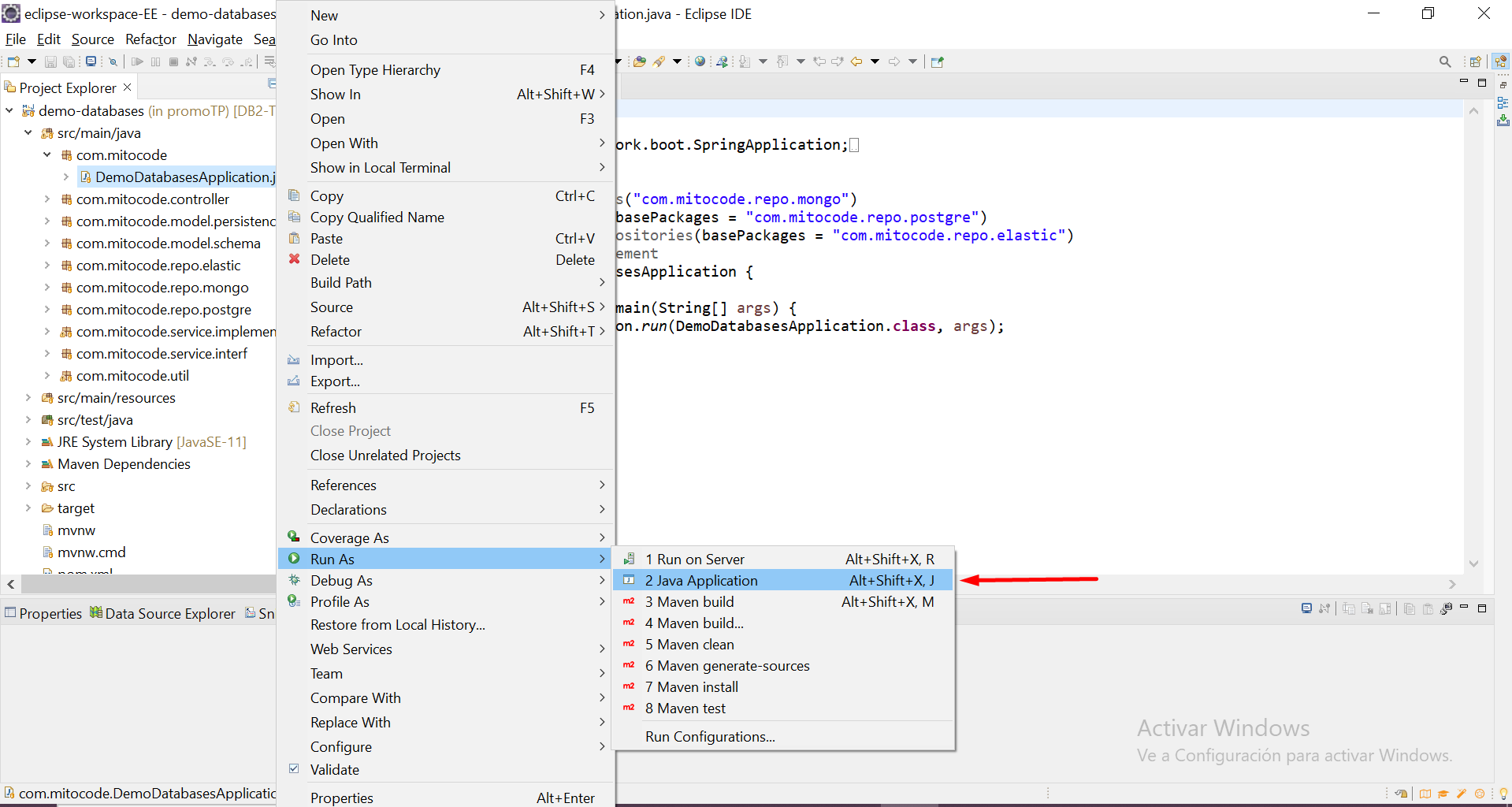Screen dimensions: 1512x807
Task: Open the Terminal toolbar icon
Action: coord(91,61)
